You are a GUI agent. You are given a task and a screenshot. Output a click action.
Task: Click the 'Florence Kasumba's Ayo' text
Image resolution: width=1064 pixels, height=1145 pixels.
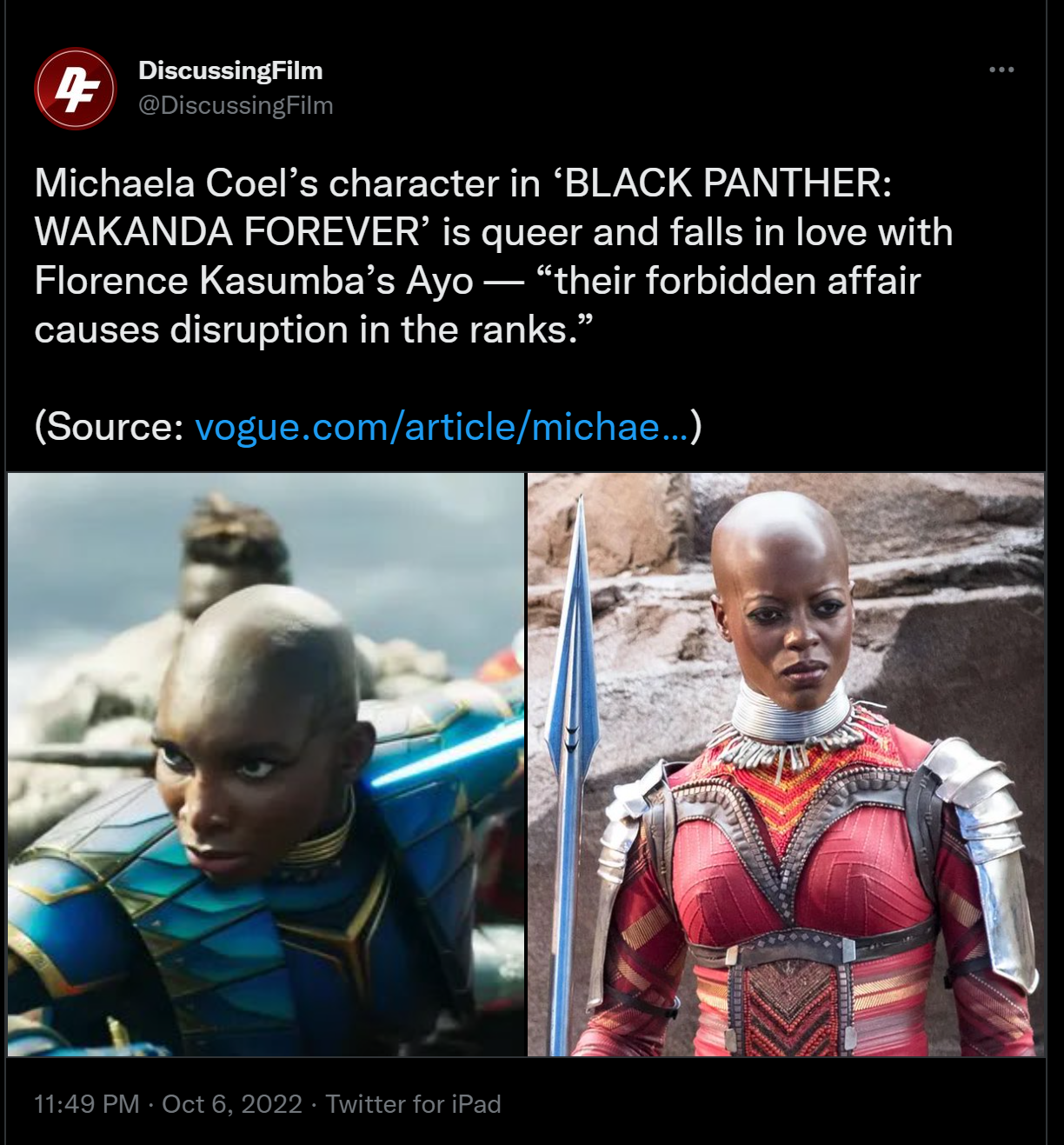[x=254, y=281]
